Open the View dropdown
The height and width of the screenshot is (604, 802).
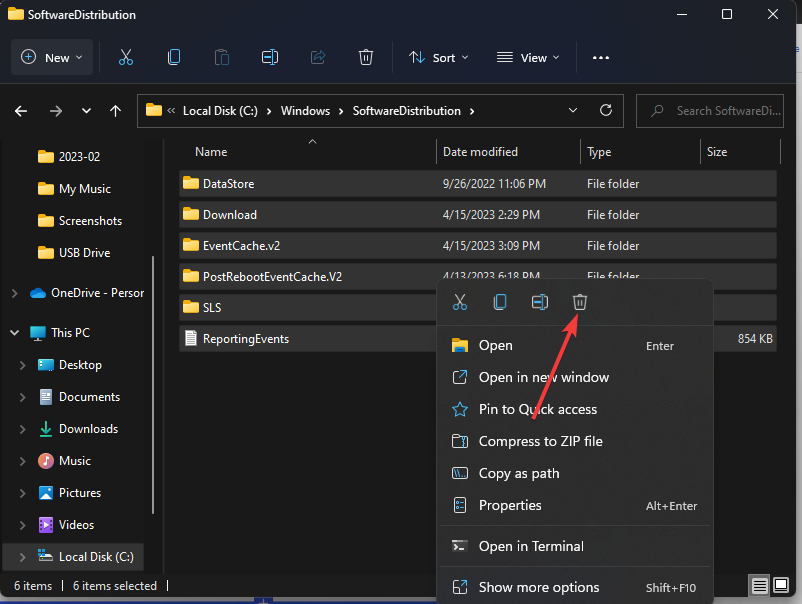528,58
